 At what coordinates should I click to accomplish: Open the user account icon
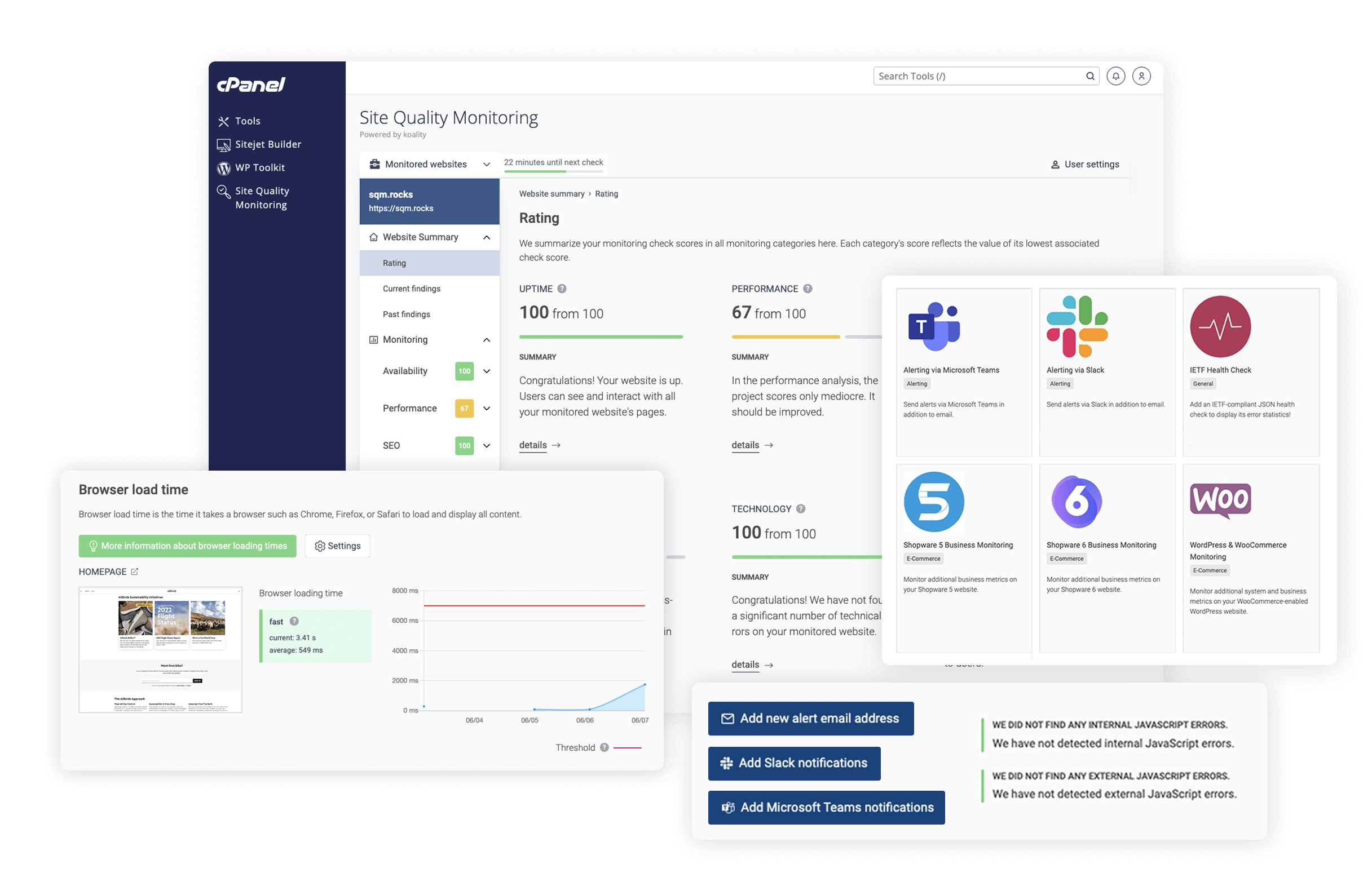click(x=1142, y=76)
